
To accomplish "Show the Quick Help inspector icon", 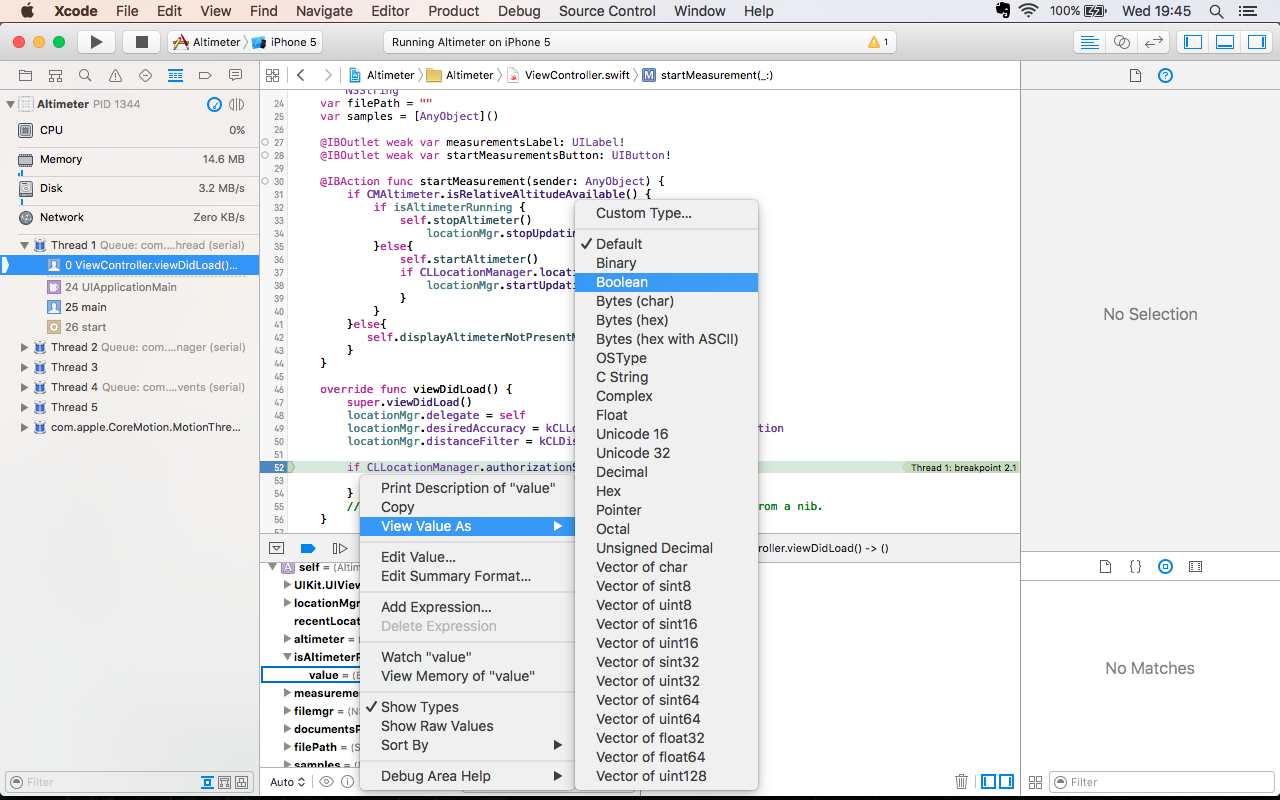I will coord(1165,75).
